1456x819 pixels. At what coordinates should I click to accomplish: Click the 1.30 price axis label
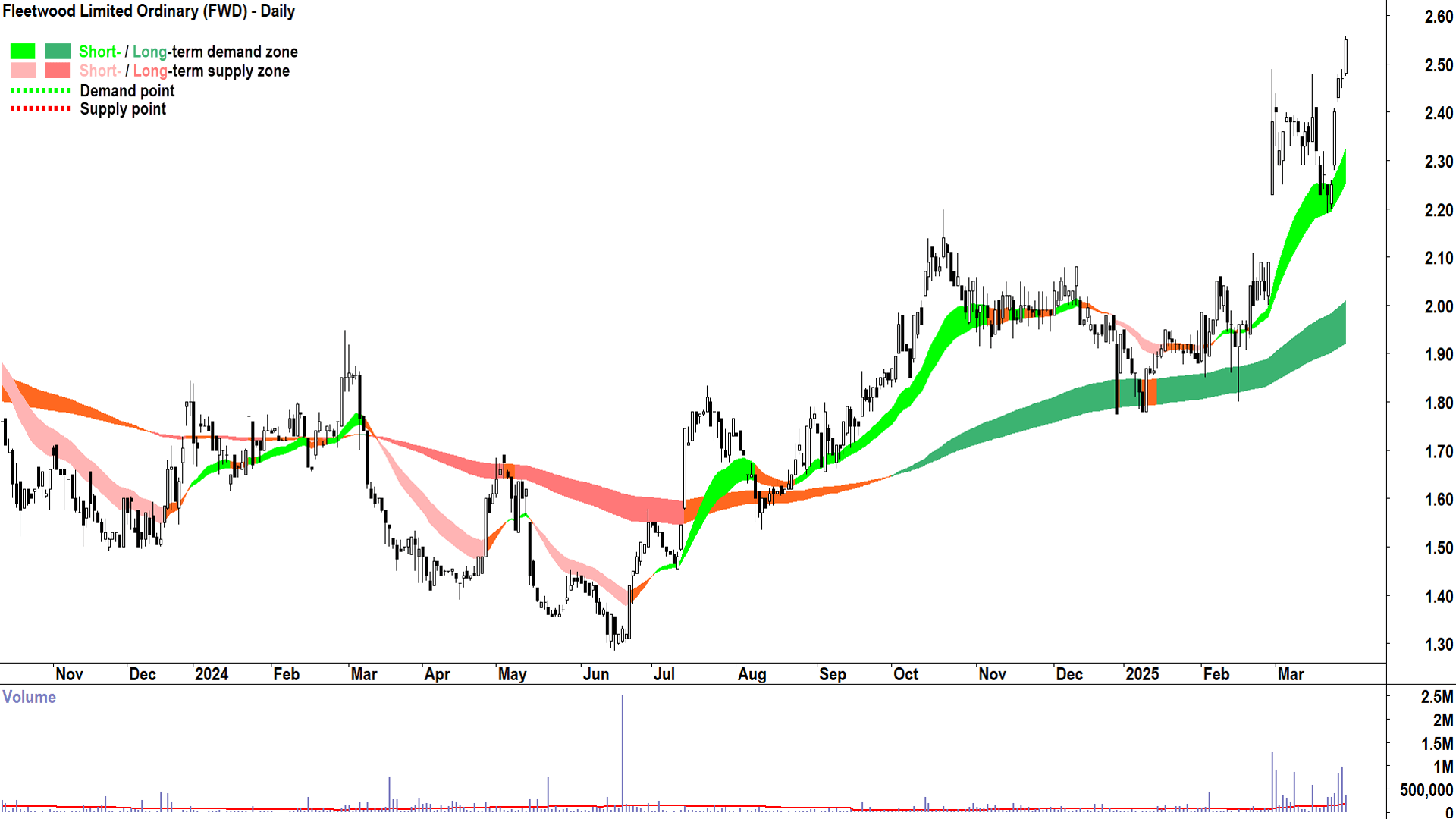(x=1439, y=645)
